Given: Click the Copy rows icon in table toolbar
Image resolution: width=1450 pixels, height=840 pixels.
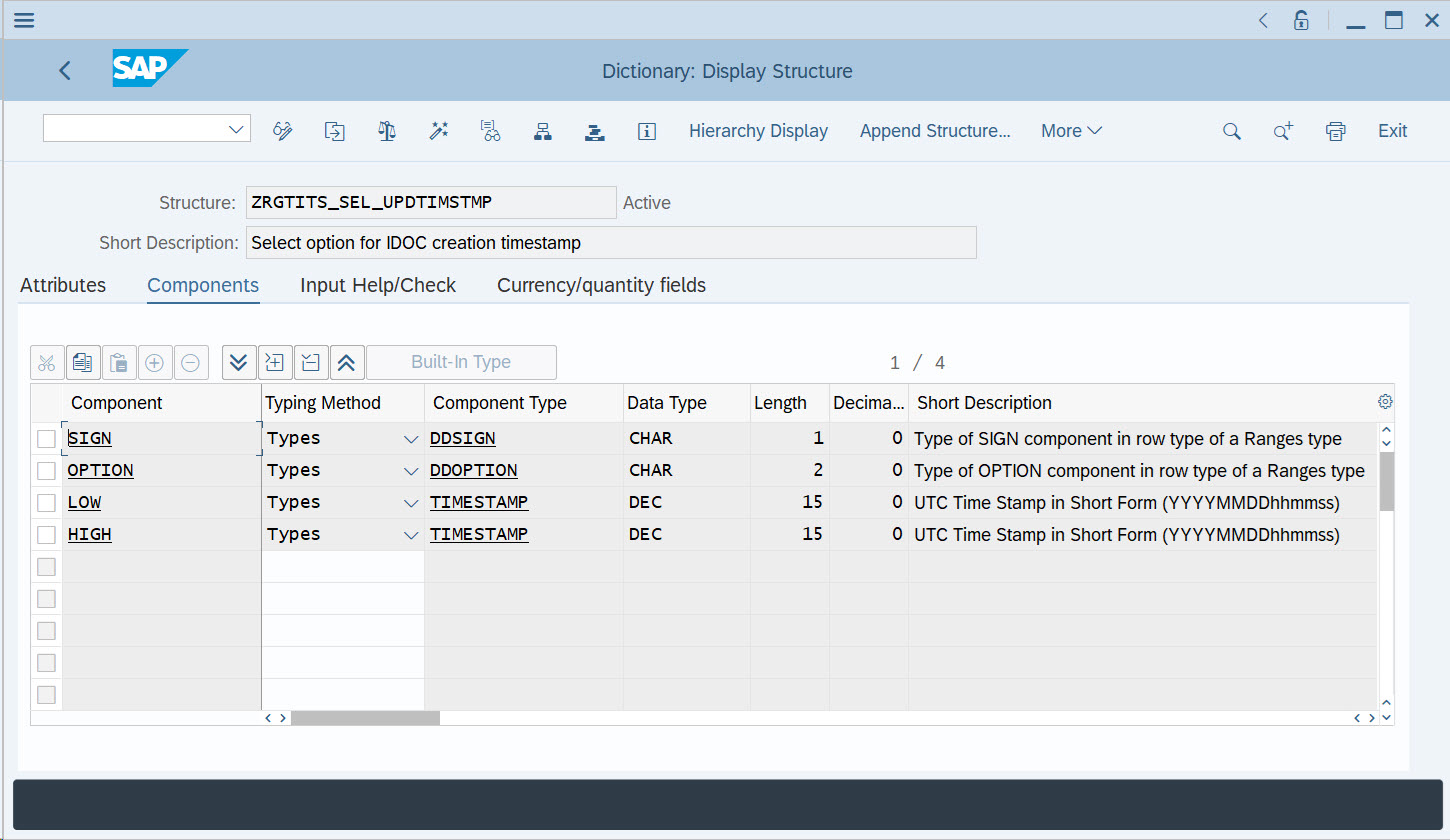Looking at the screenshot, I should click(x=83, y=362).
